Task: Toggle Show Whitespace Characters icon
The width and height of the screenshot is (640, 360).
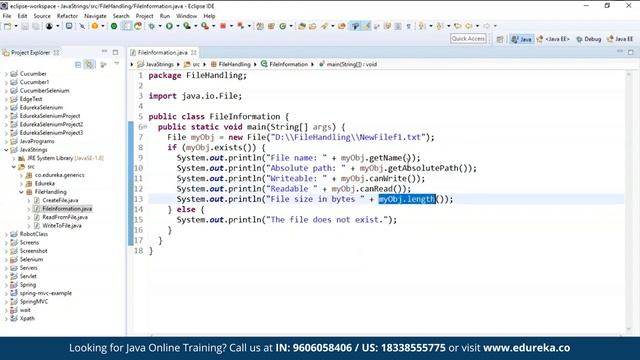Action: click(x=409, y=26)
